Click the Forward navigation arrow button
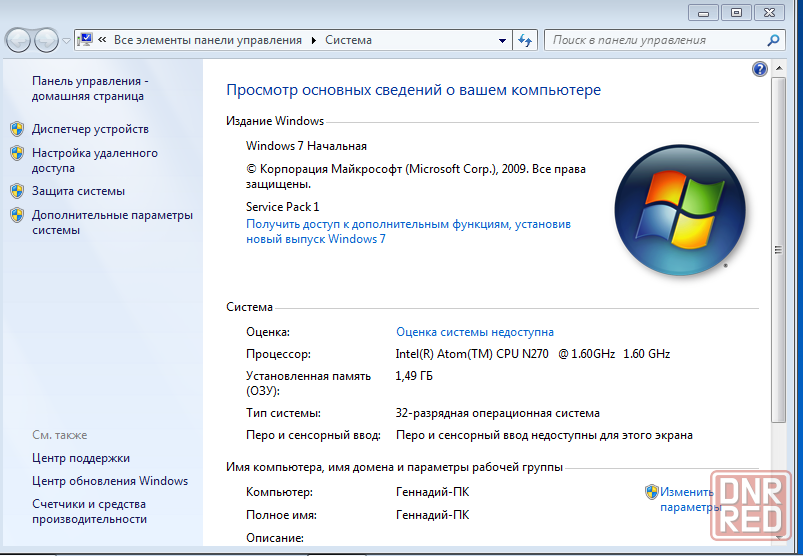 tap(46, 40)
